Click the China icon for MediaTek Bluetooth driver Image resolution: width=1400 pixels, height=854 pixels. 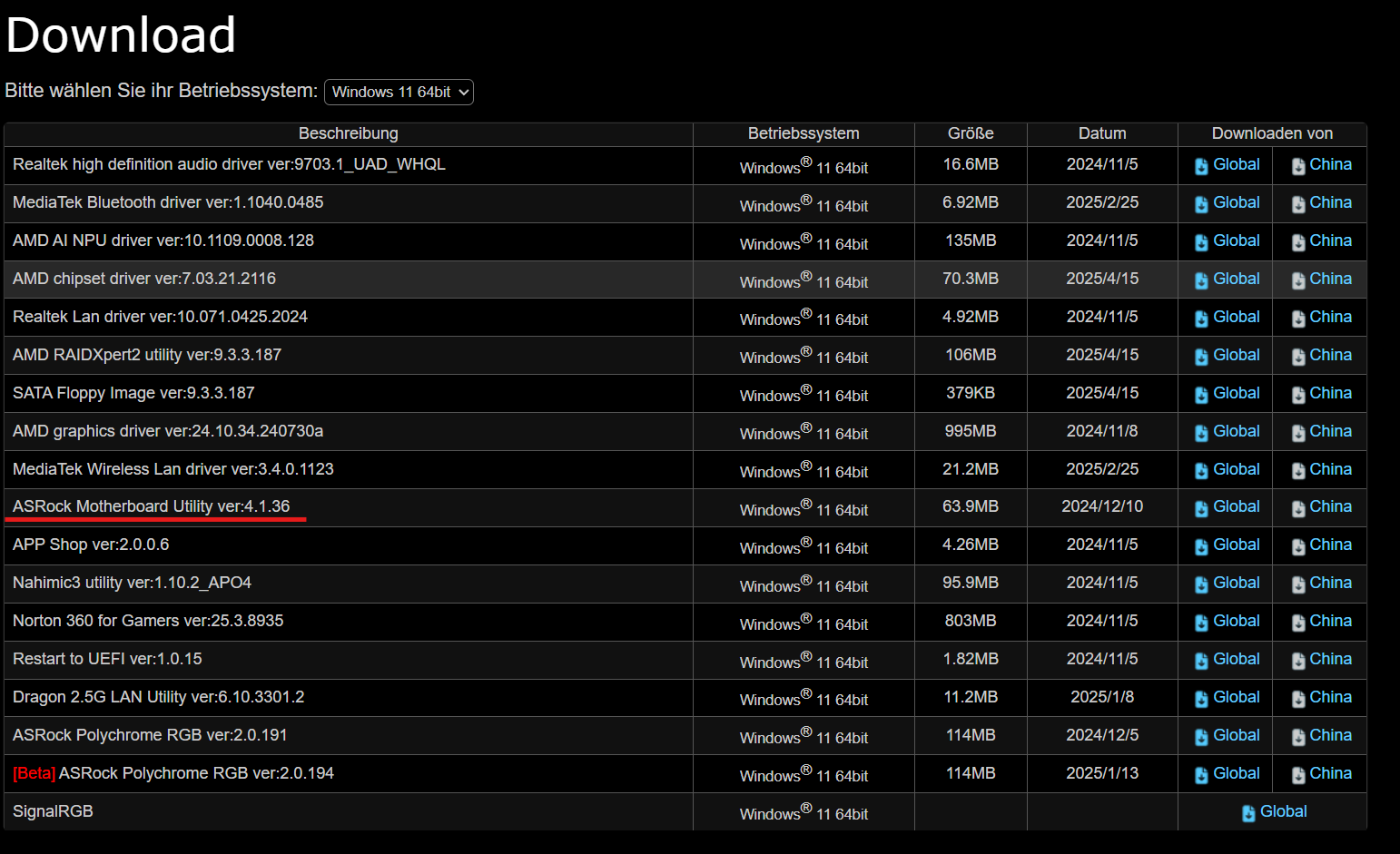point(1298,204)
